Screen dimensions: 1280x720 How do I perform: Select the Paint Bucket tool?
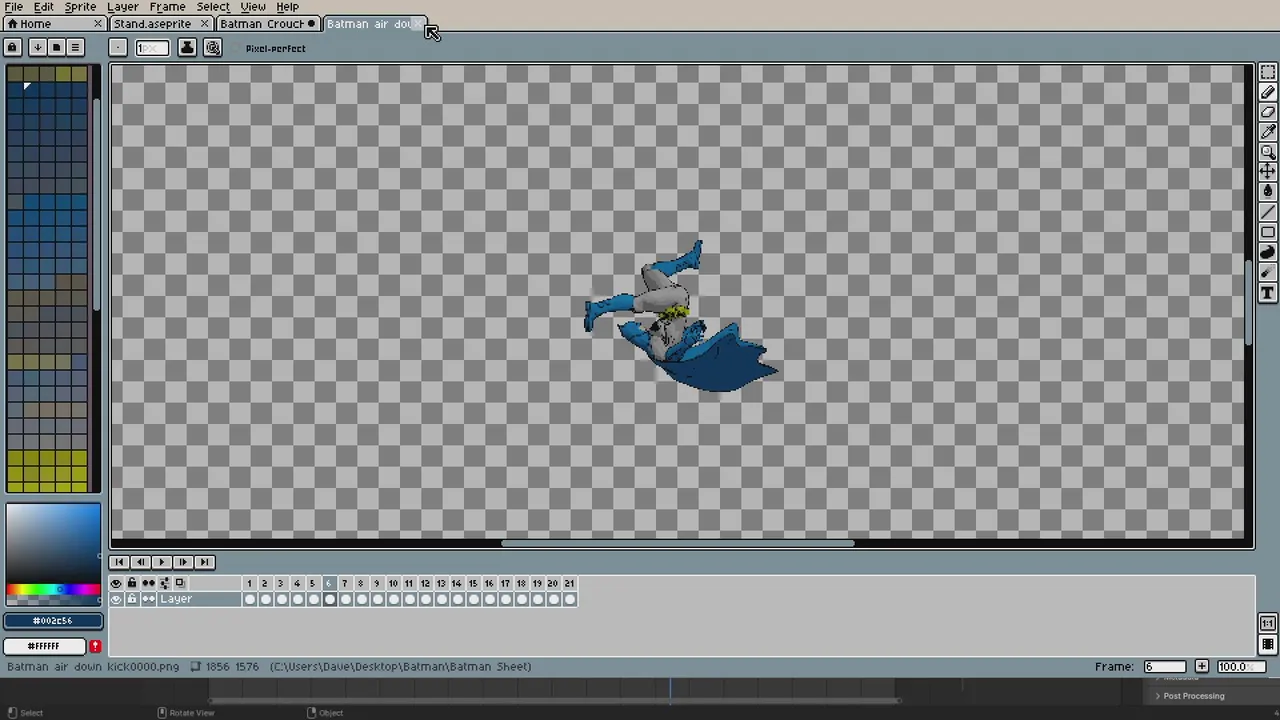tap(1268, 192)
